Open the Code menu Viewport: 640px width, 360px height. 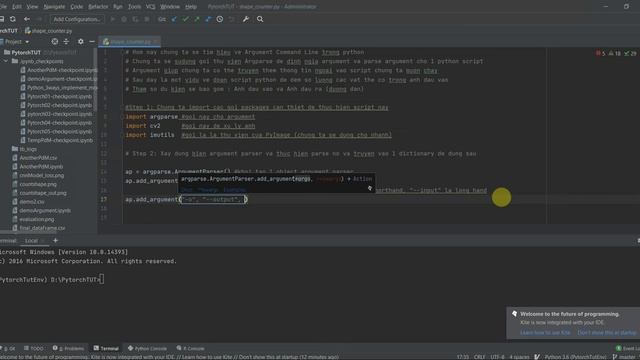click(x=77, y=7)
